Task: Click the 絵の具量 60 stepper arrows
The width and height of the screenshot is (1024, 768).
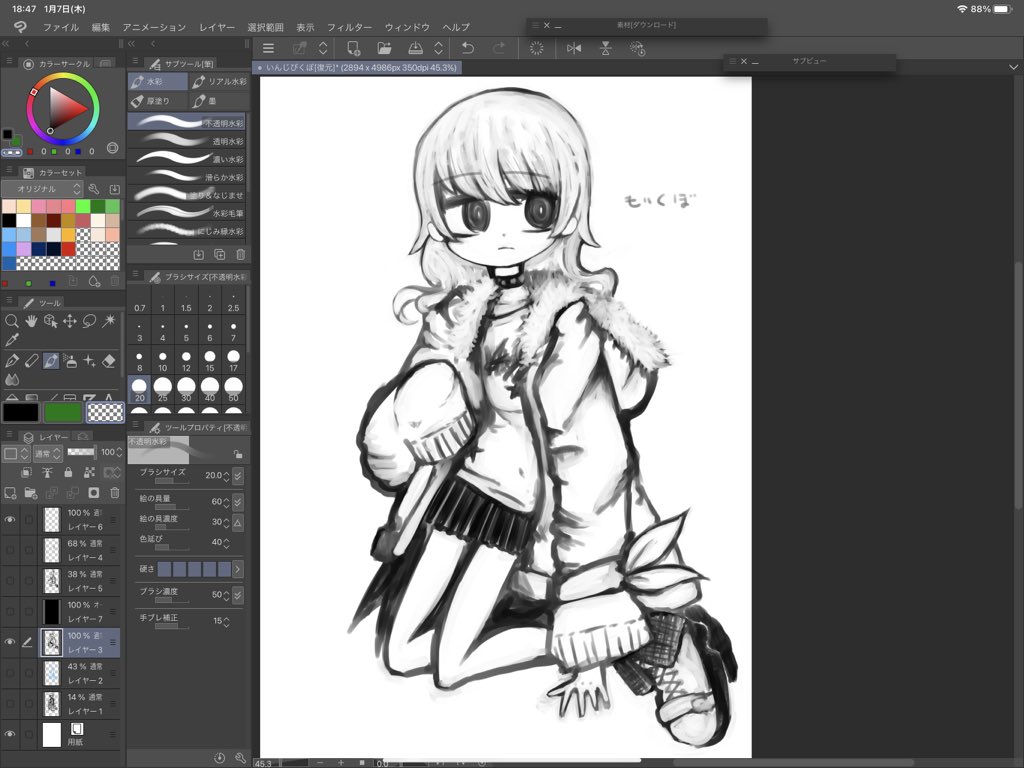Action: [226, 502]
